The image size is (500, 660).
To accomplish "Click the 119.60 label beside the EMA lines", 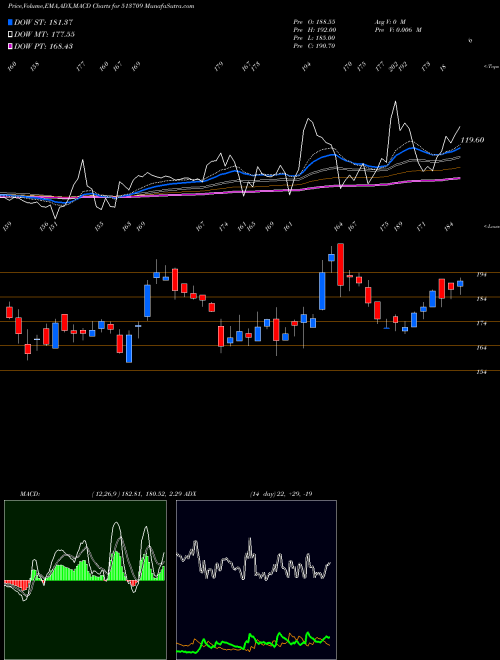I will click(472, 140).
